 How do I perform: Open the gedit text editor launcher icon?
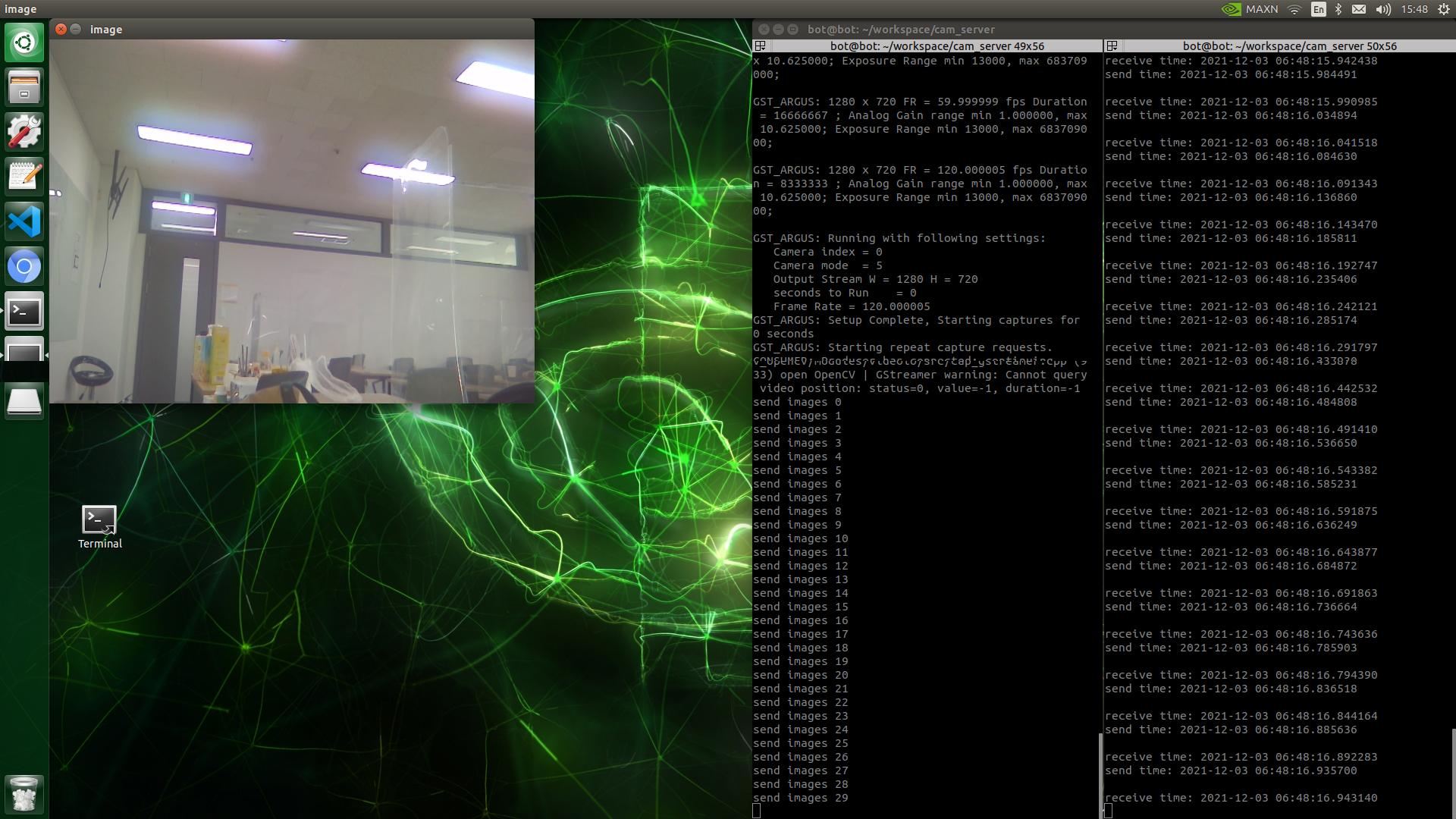(x=24, y=176)
